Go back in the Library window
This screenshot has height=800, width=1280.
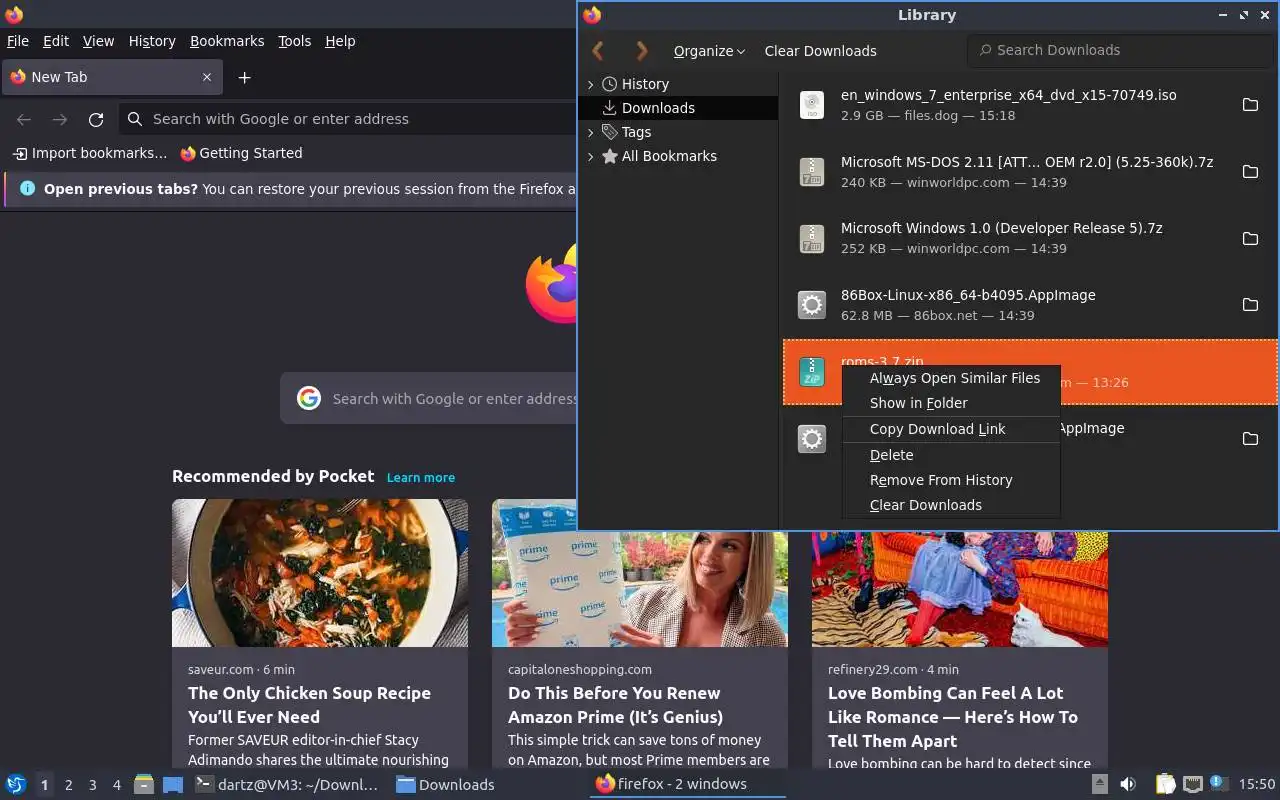click(x=598, y=51)
